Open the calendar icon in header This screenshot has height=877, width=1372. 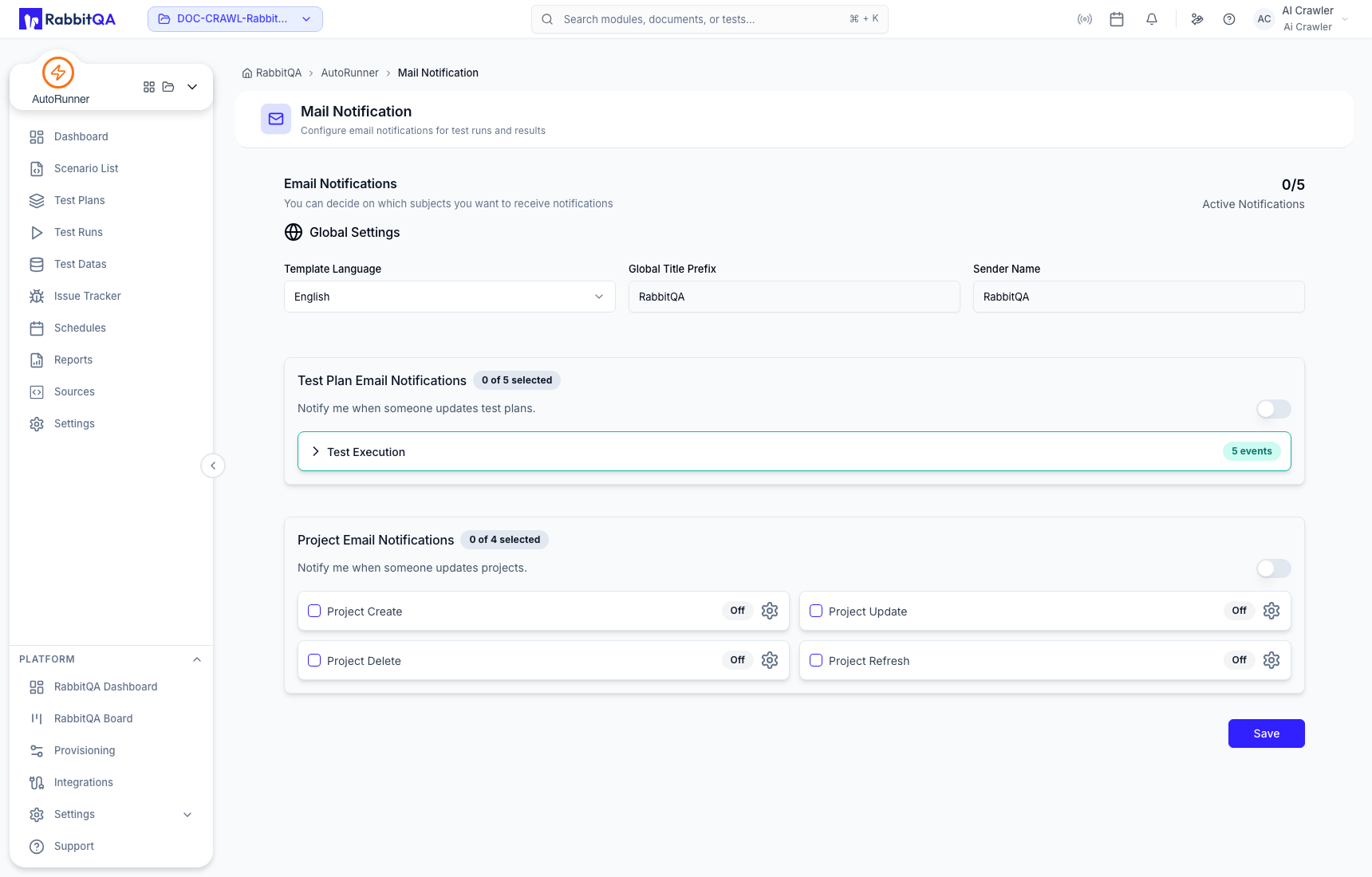(x=1117, y=19)
